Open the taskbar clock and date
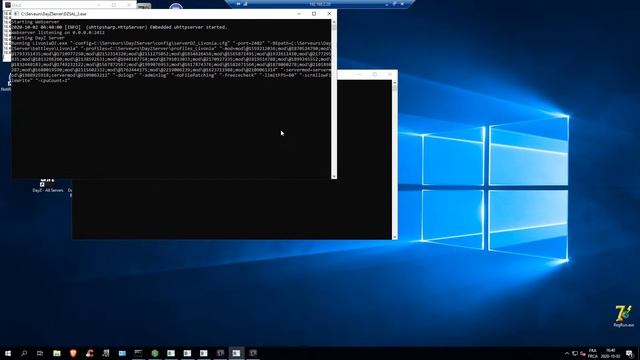The width and height of the screenshot is (640, 360). 611,353
